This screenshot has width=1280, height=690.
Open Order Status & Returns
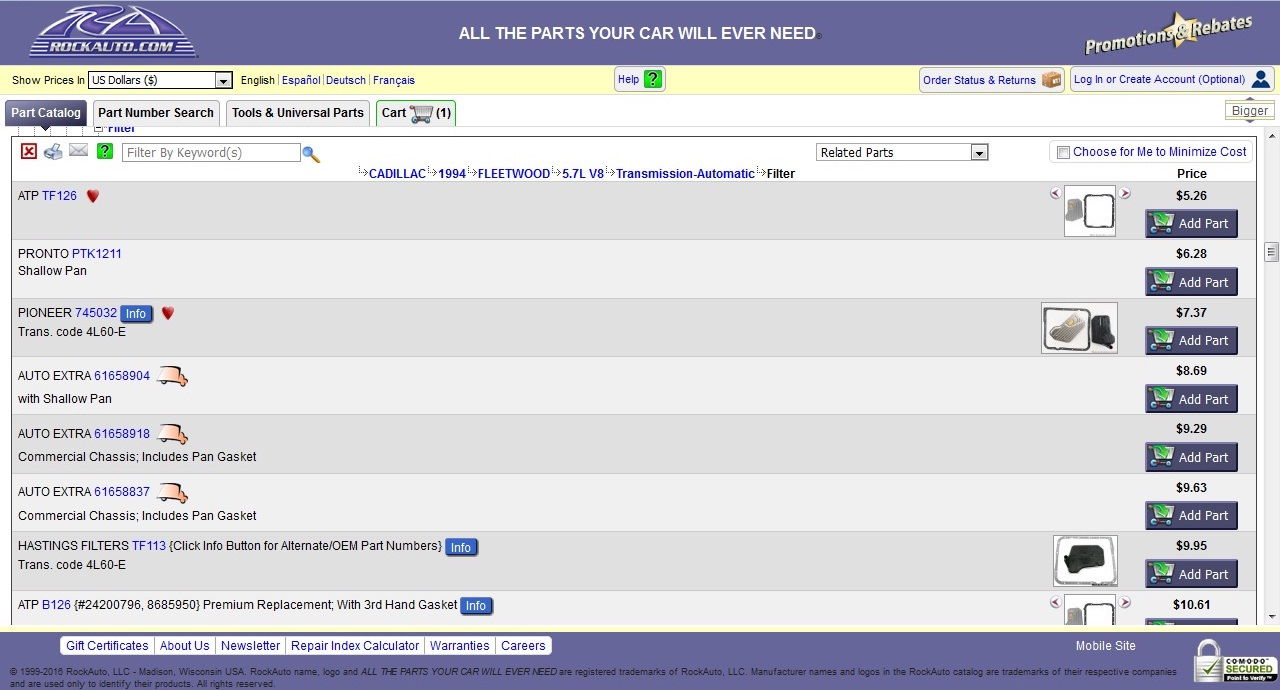(x=991, y=80)
